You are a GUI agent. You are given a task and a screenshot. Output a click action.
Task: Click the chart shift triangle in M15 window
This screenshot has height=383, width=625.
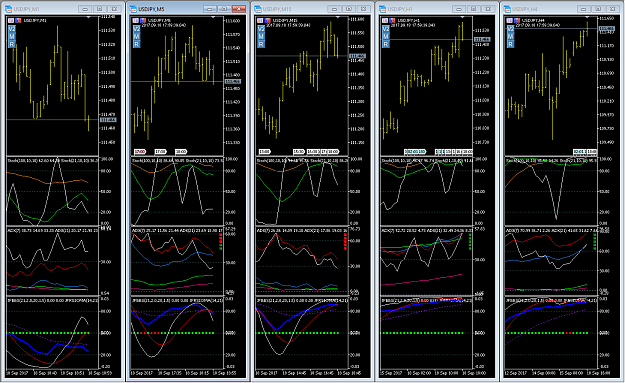[x=338, y=17]
